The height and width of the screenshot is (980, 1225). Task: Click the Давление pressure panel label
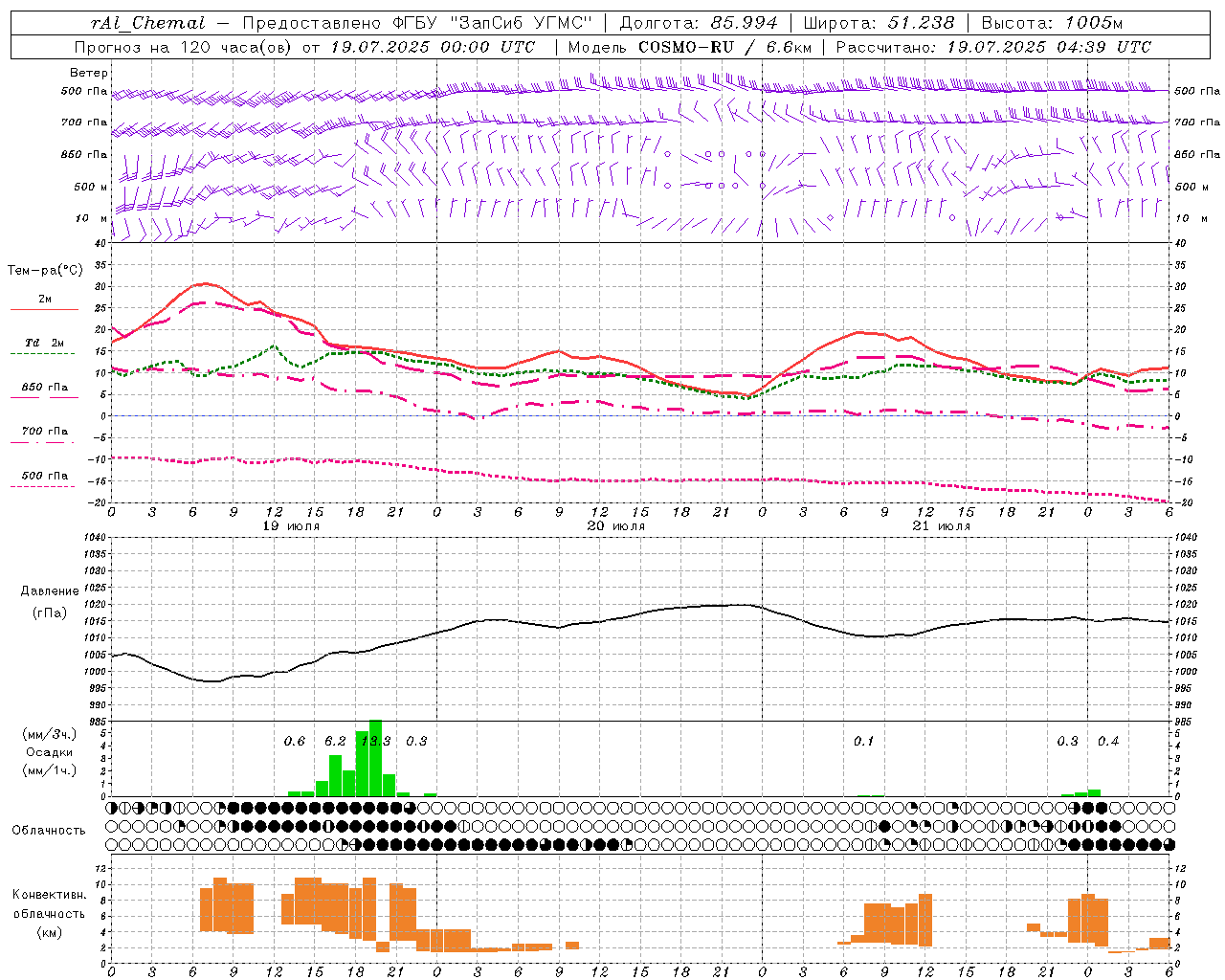point(50,590)
